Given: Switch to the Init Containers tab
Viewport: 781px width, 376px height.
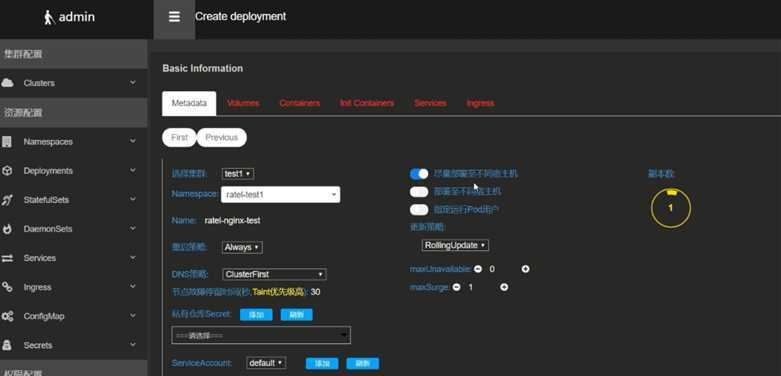Looking at the screenshot, I should [367, 104].
